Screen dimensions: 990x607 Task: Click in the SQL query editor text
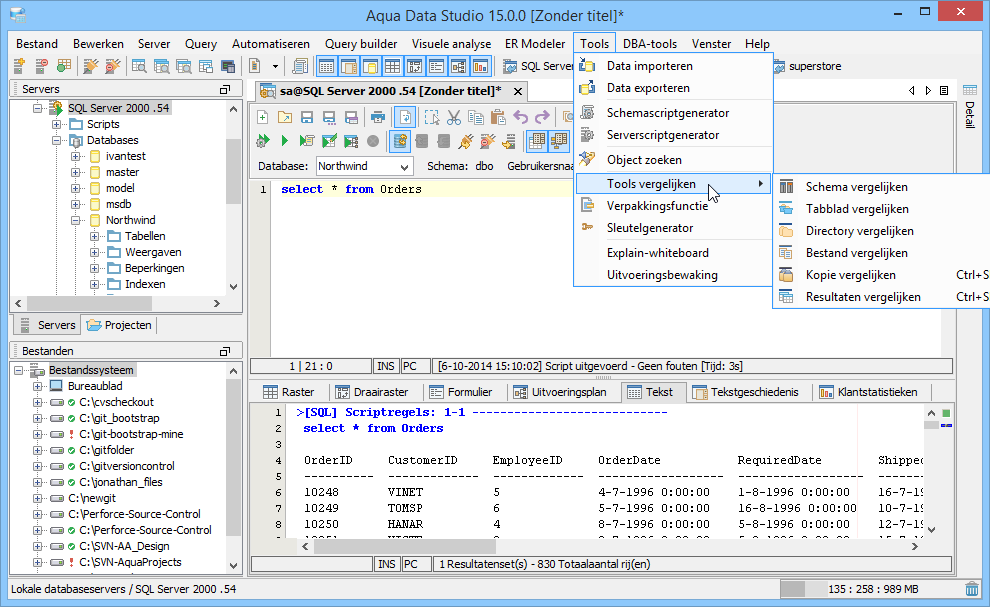351,189
